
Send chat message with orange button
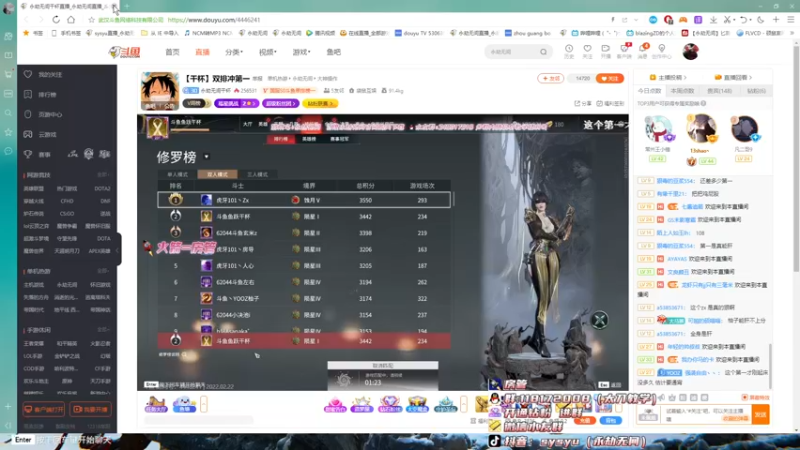(760, 414)
